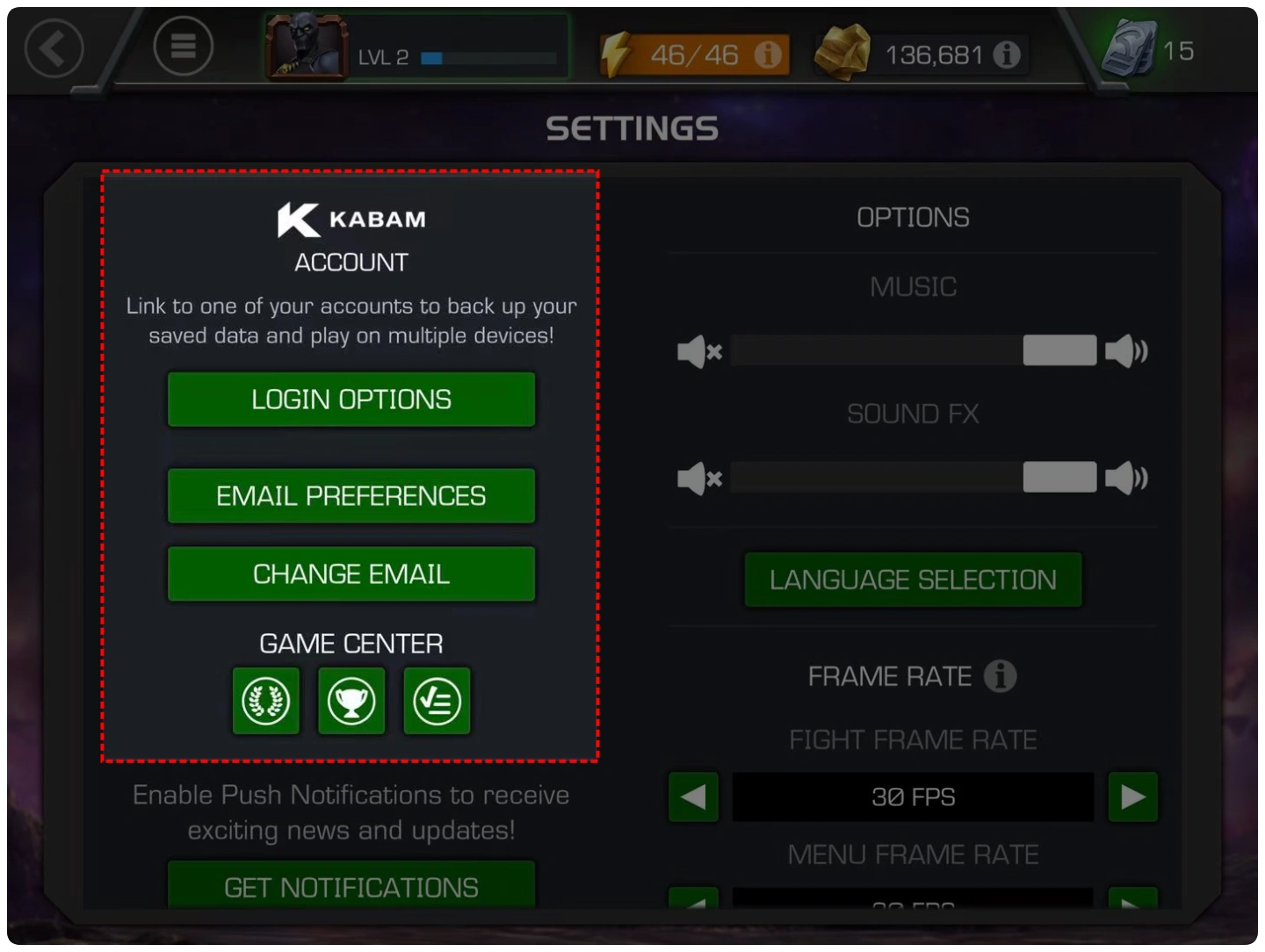Tap the Frame Rate info icon
Screen dimensions: 1265x952
point(1000,676)
